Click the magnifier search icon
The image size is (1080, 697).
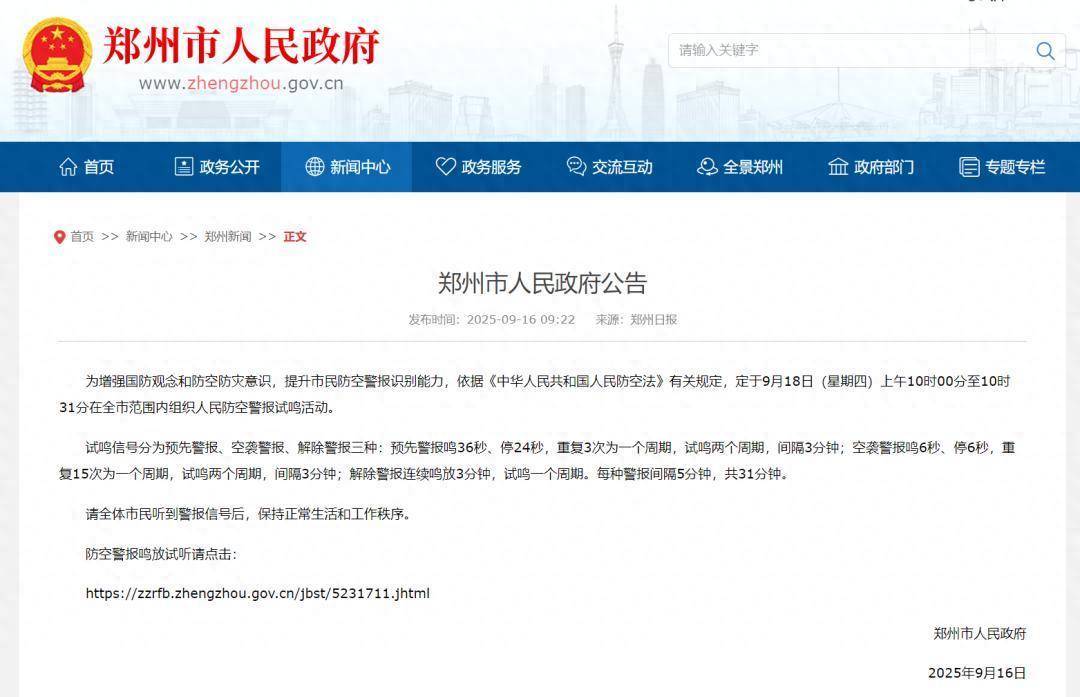point(1045,50)
